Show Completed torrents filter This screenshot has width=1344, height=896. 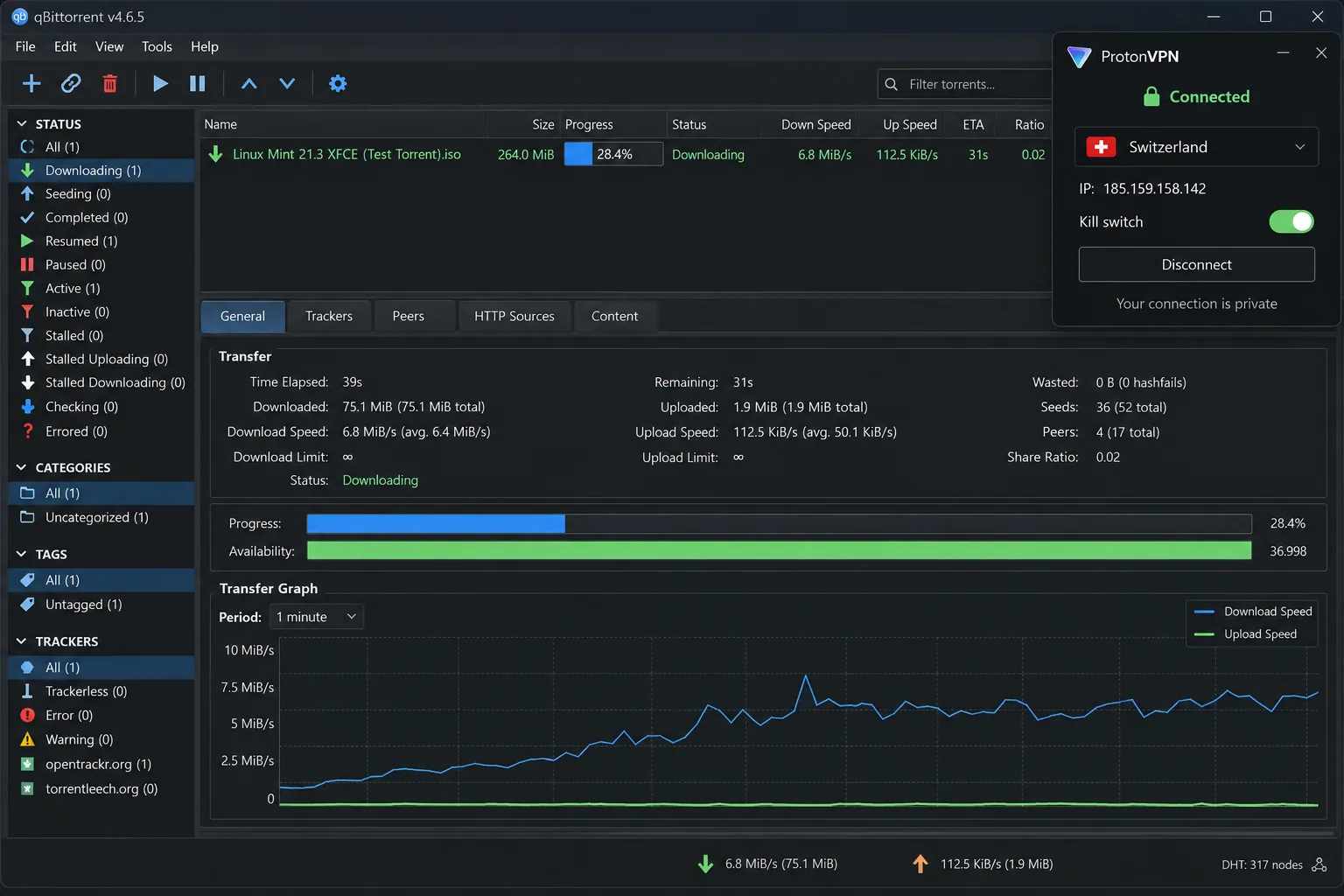(101, 217)
